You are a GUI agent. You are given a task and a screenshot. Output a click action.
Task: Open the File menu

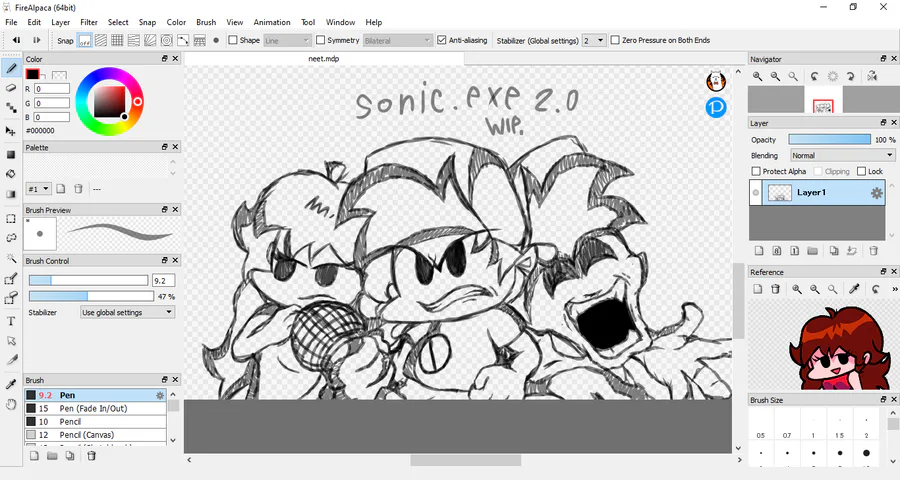11,22
